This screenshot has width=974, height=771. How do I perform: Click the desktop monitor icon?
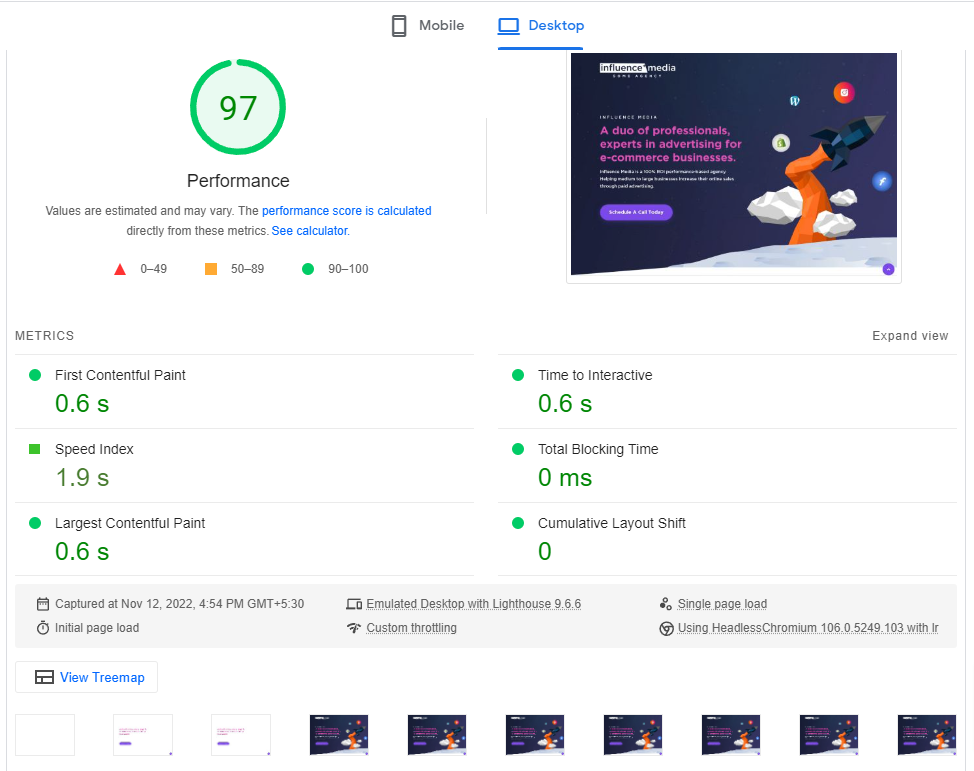[x=508, y=26]
